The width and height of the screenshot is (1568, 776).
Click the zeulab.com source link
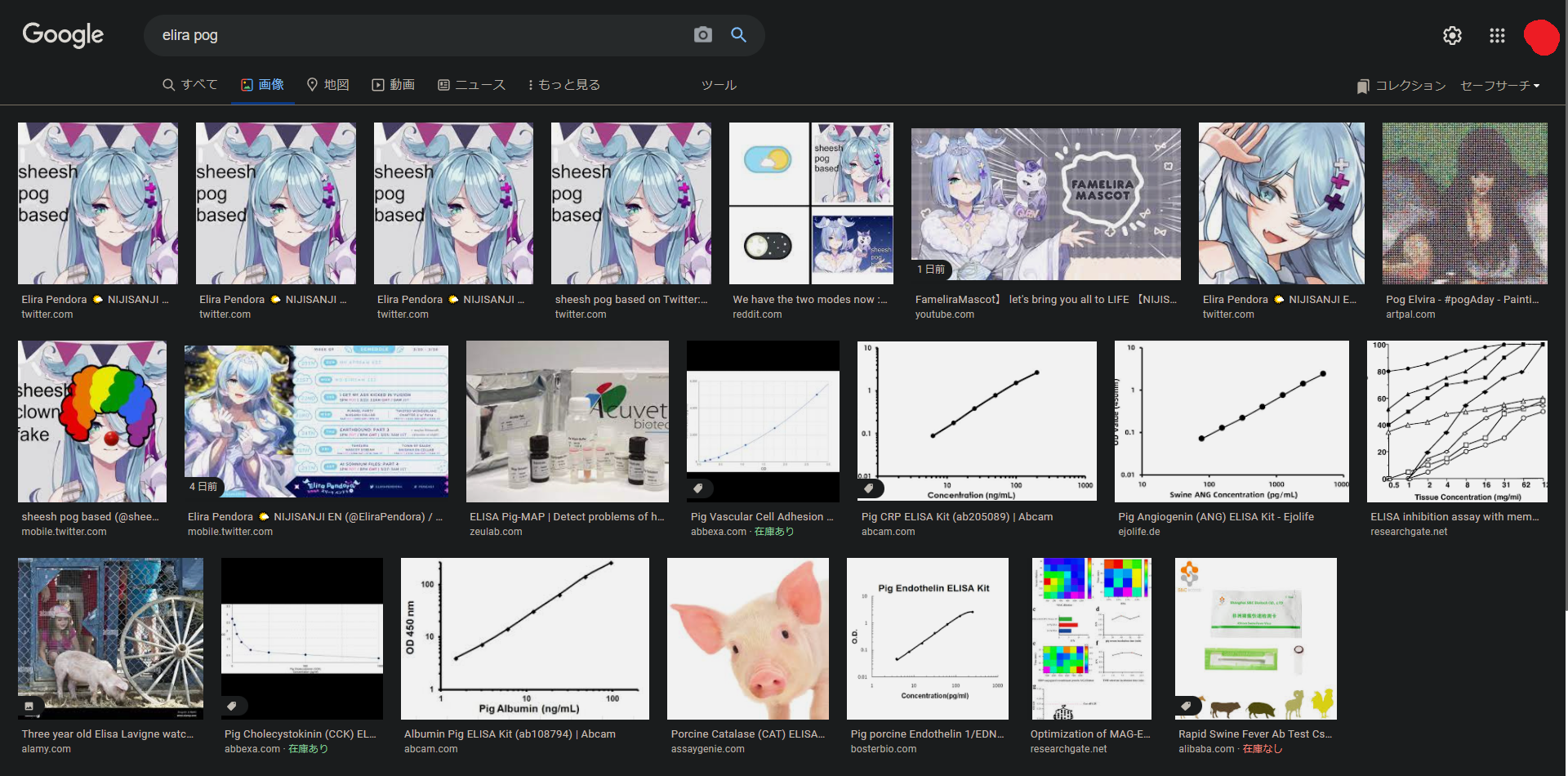pos(496,532)
